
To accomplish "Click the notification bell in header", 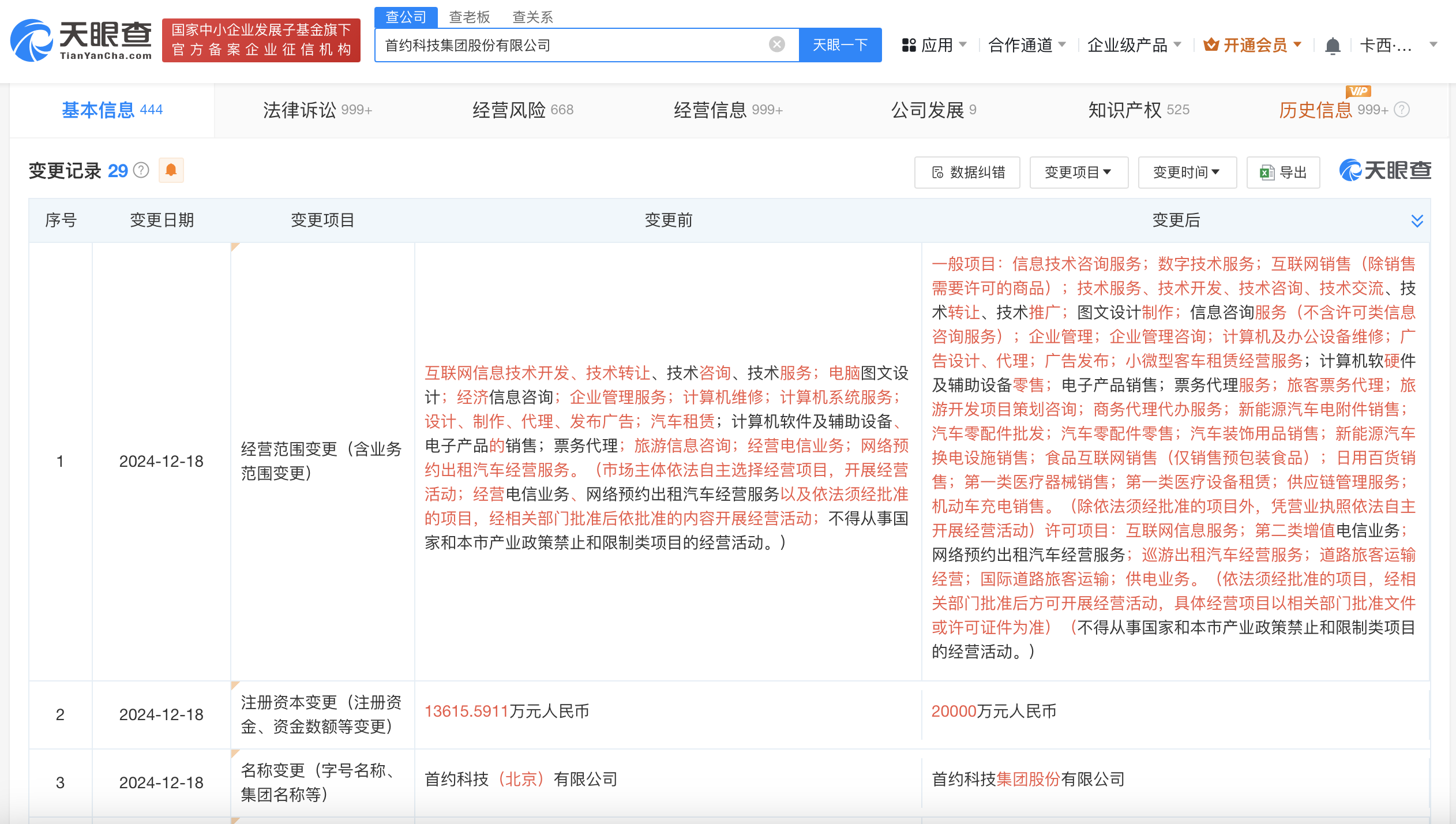I will tap(1332, 46).
